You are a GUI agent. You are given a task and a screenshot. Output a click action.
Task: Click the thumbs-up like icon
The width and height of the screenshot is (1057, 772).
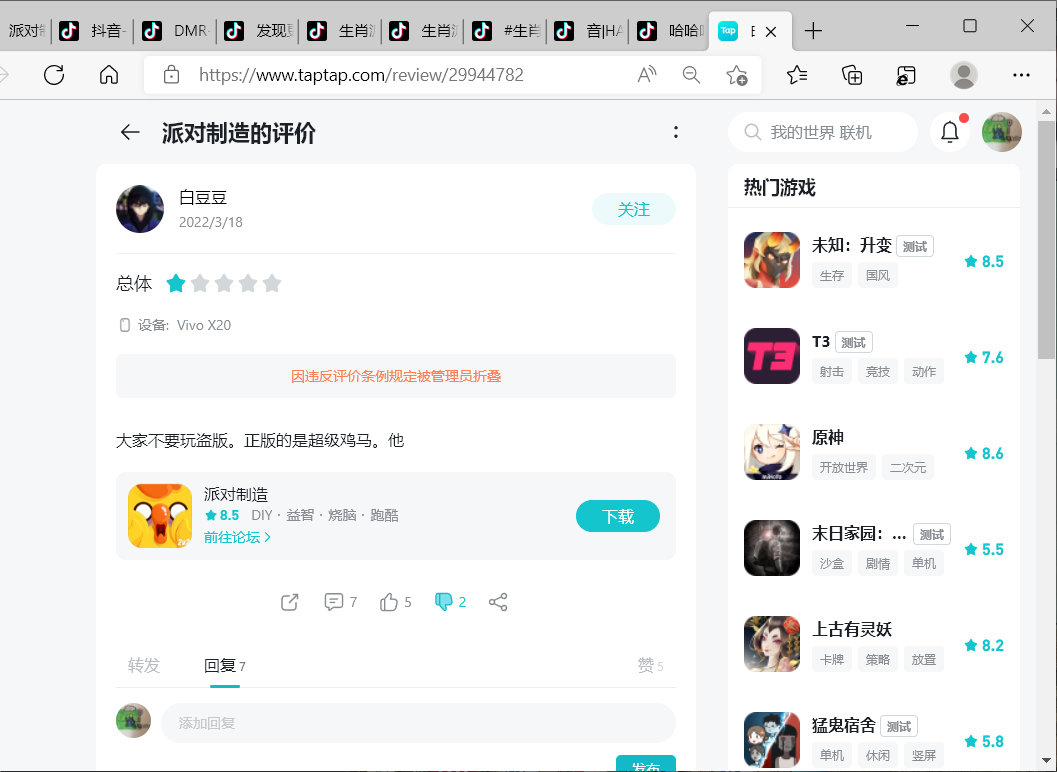pyautogui.click(x=389, y=602)
